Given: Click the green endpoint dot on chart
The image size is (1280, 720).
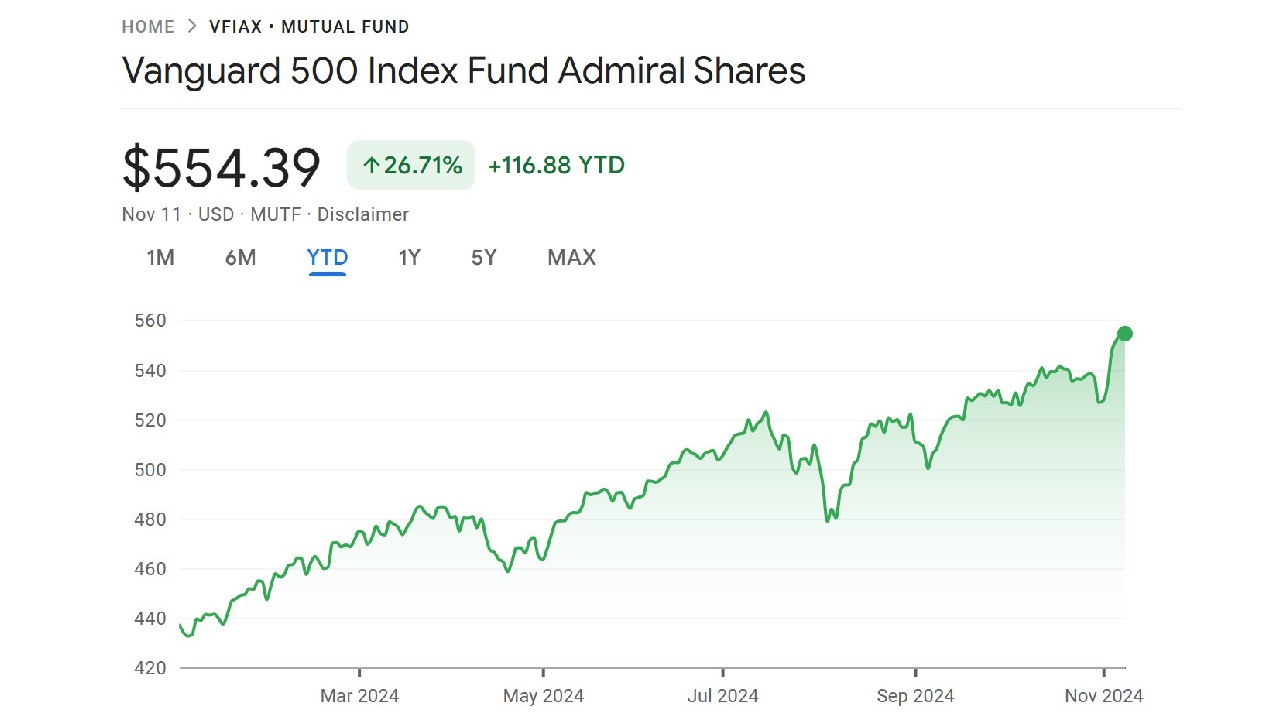Looking at the screenshot, I should pos(1124,334).
